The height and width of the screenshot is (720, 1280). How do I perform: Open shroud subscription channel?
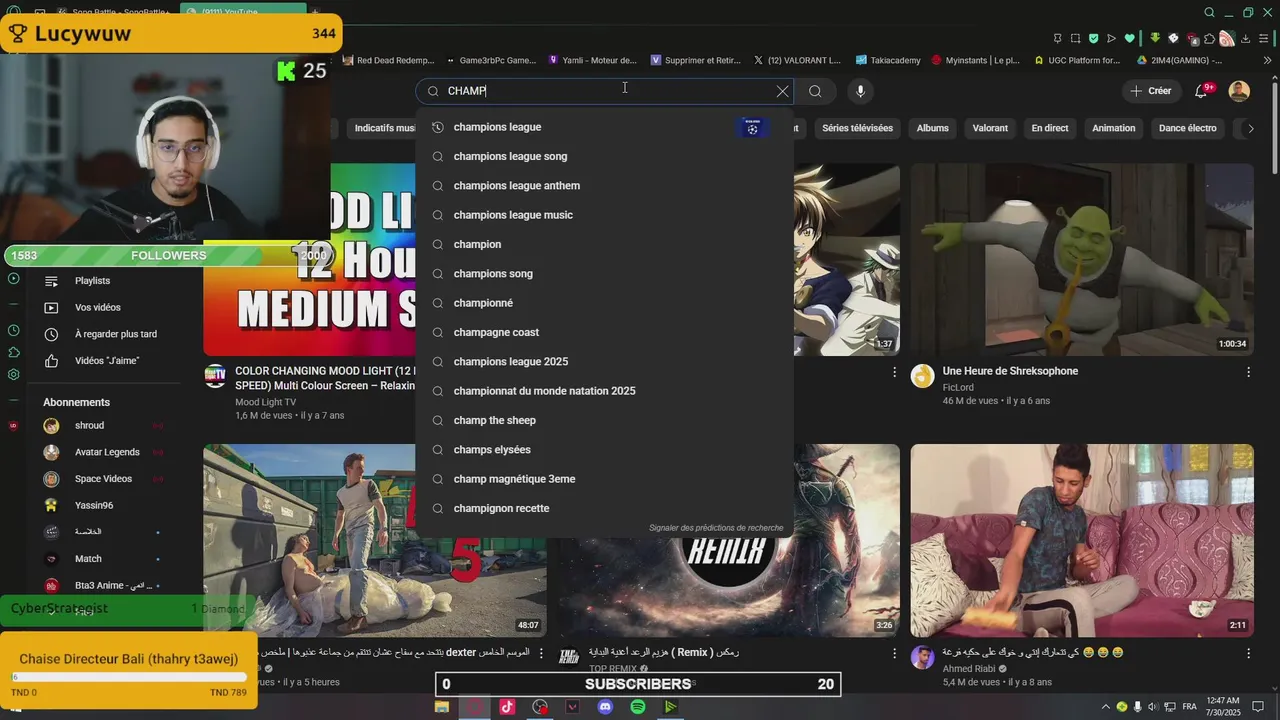pos(104,426)
